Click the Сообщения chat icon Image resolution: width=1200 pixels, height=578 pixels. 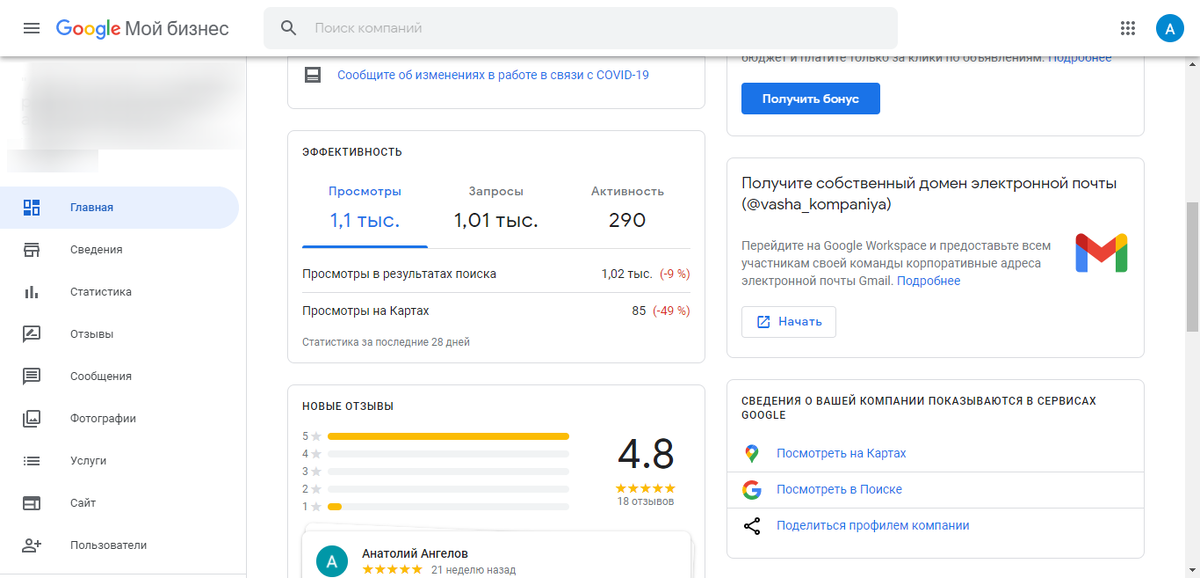click(x=32, y=376)
